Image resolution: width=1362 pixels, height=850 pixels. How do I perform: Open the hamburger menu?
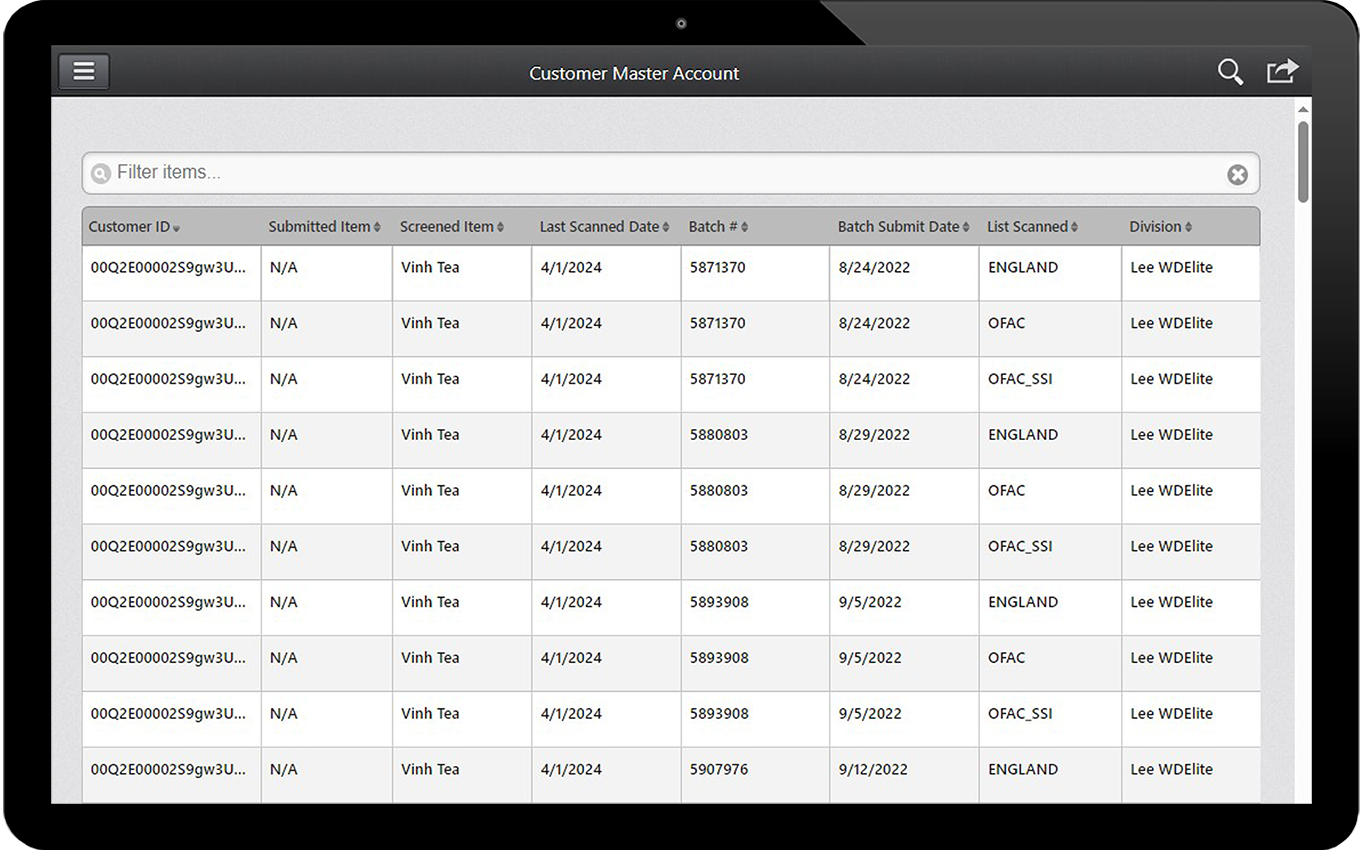pos(84,71)
